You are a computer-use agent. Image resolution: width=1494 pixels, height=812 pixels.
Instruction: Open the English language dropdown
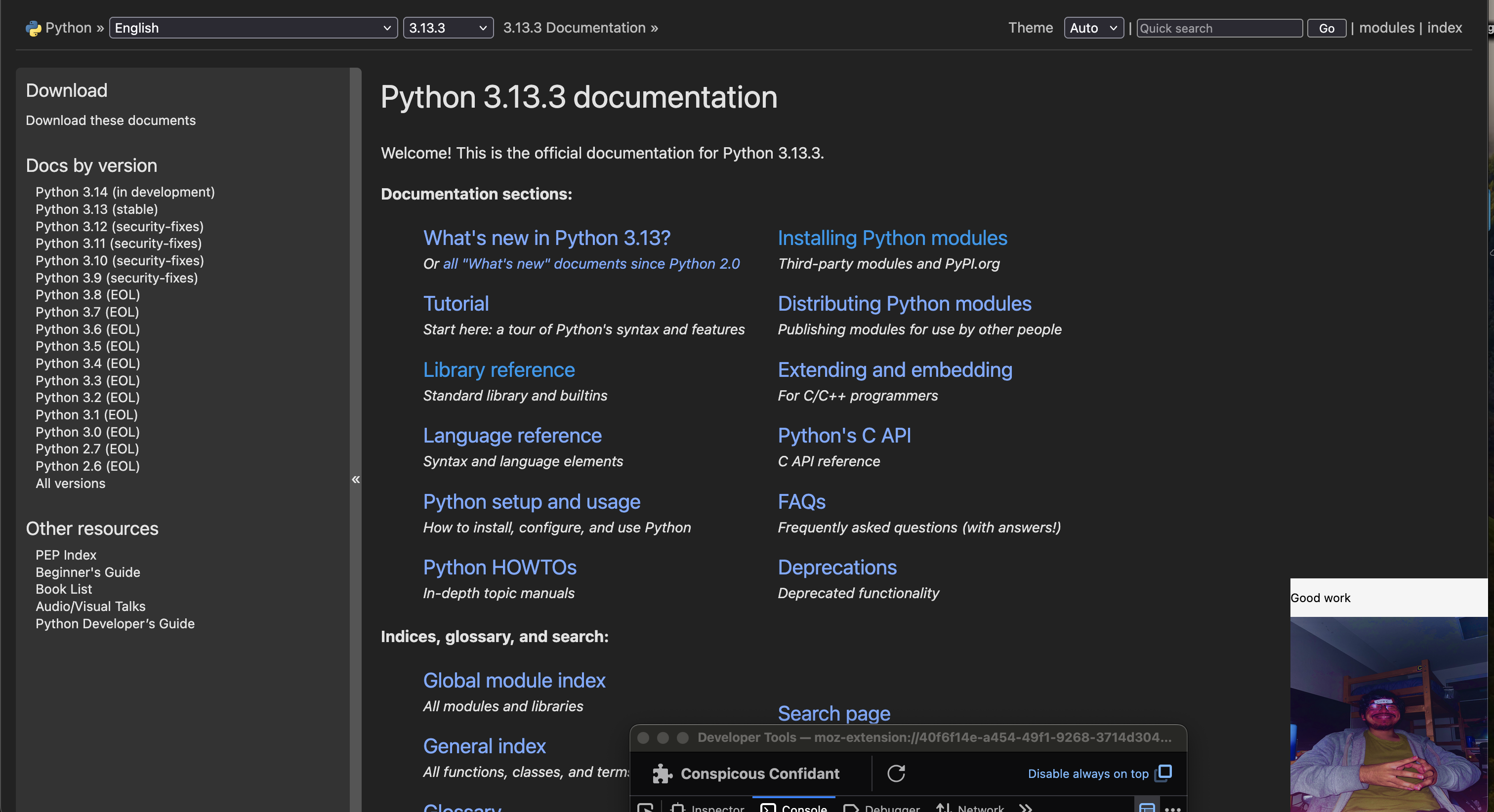click(x=253, y=28)
